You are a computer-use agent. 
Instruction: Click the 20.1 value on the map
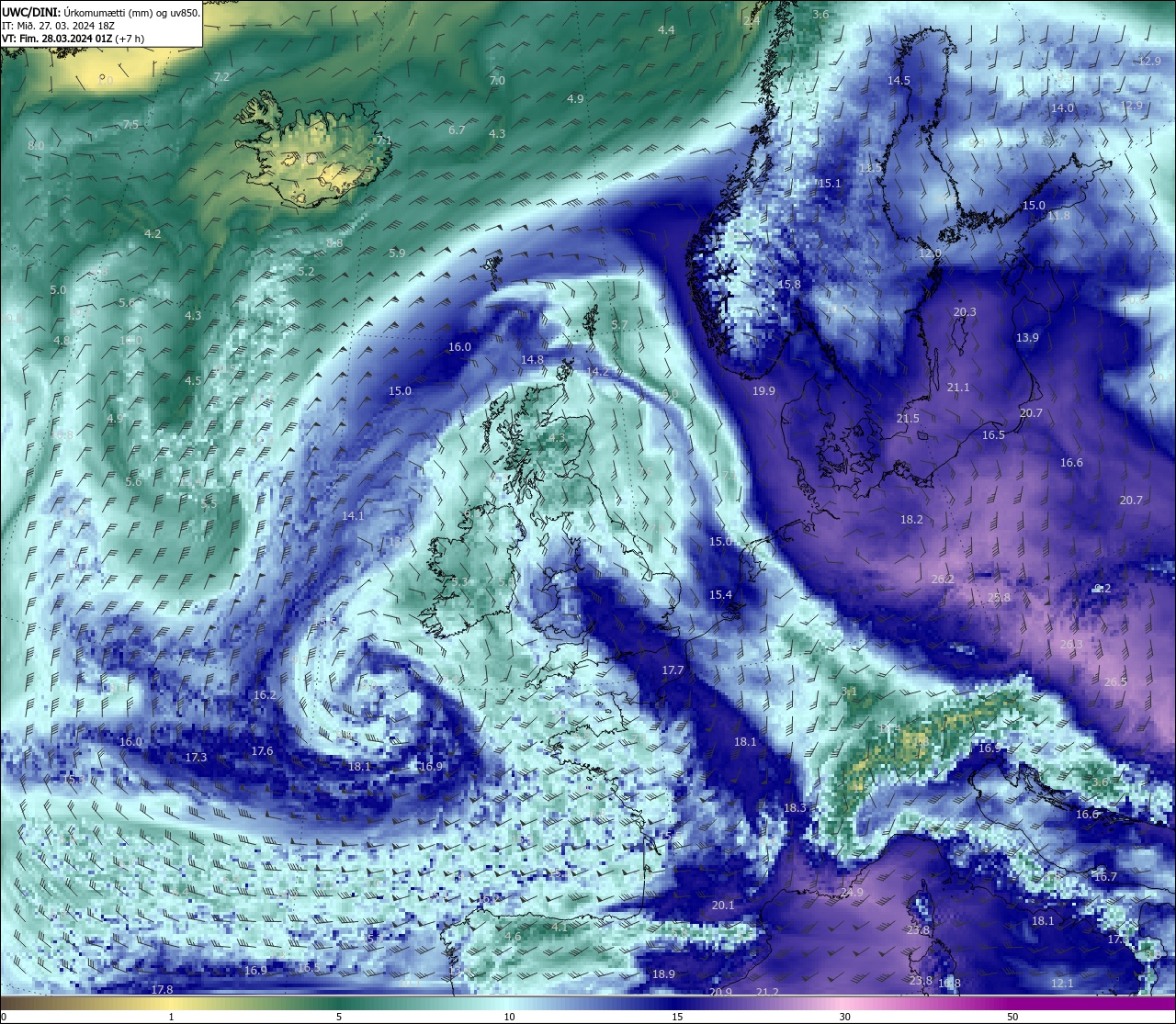point(723,906)
